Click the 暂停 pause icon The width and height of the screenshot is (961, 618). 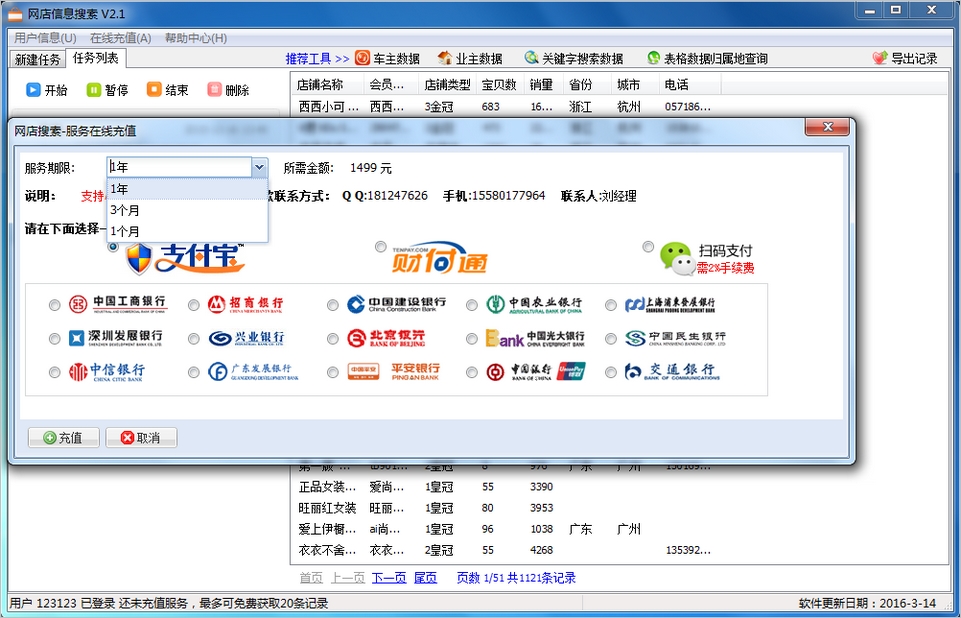pyautogui.click(x=93, y=90)
